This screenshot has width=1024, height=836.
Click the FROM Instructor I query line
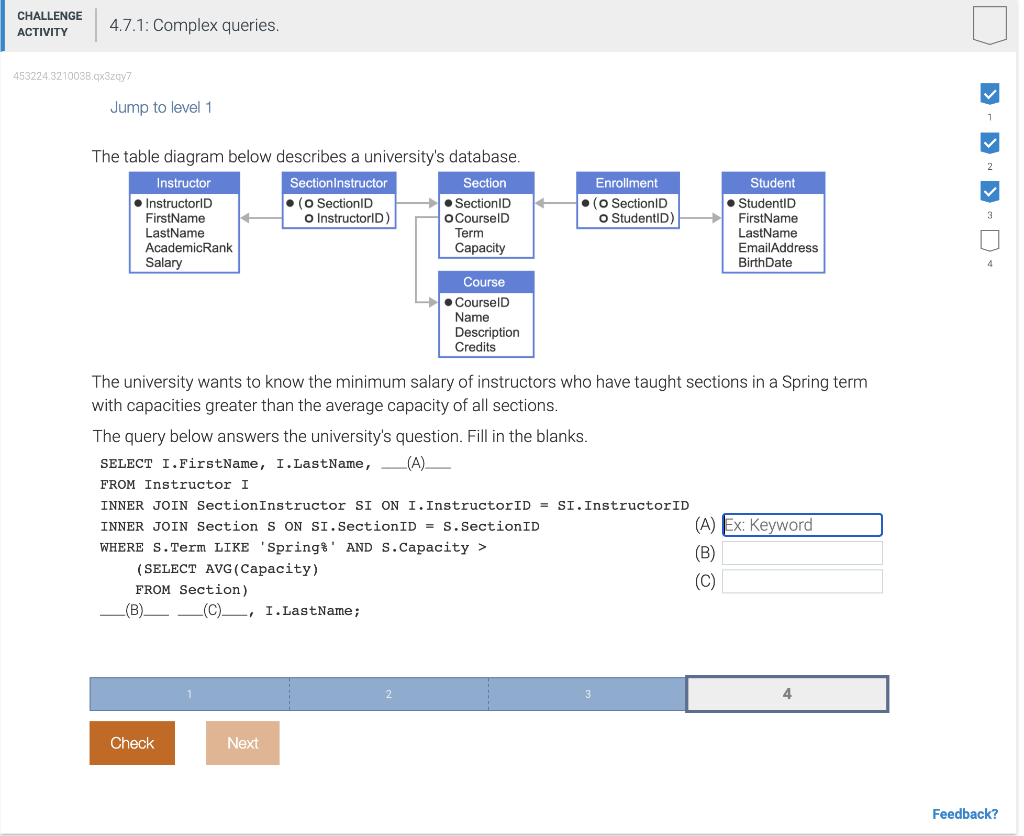174,485
